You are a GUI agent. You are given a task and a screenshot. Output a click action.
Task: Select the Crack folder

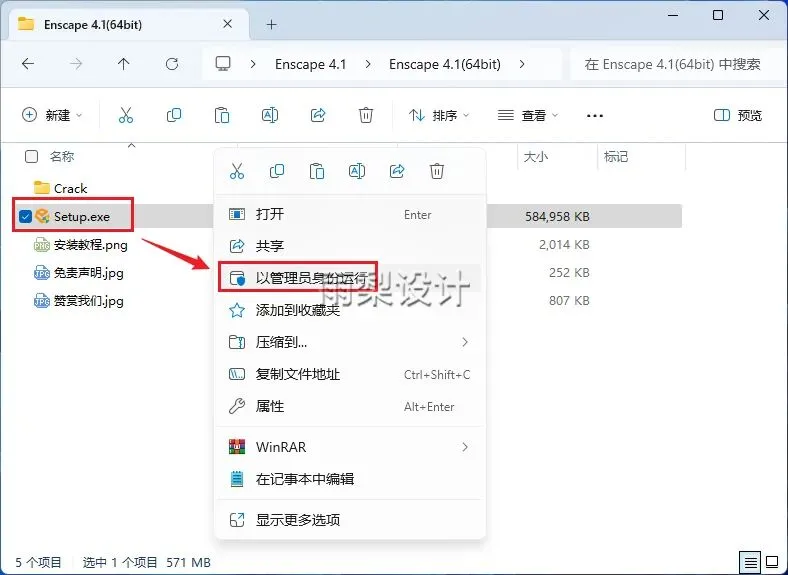pyautogui.click(x=70, y=188)
